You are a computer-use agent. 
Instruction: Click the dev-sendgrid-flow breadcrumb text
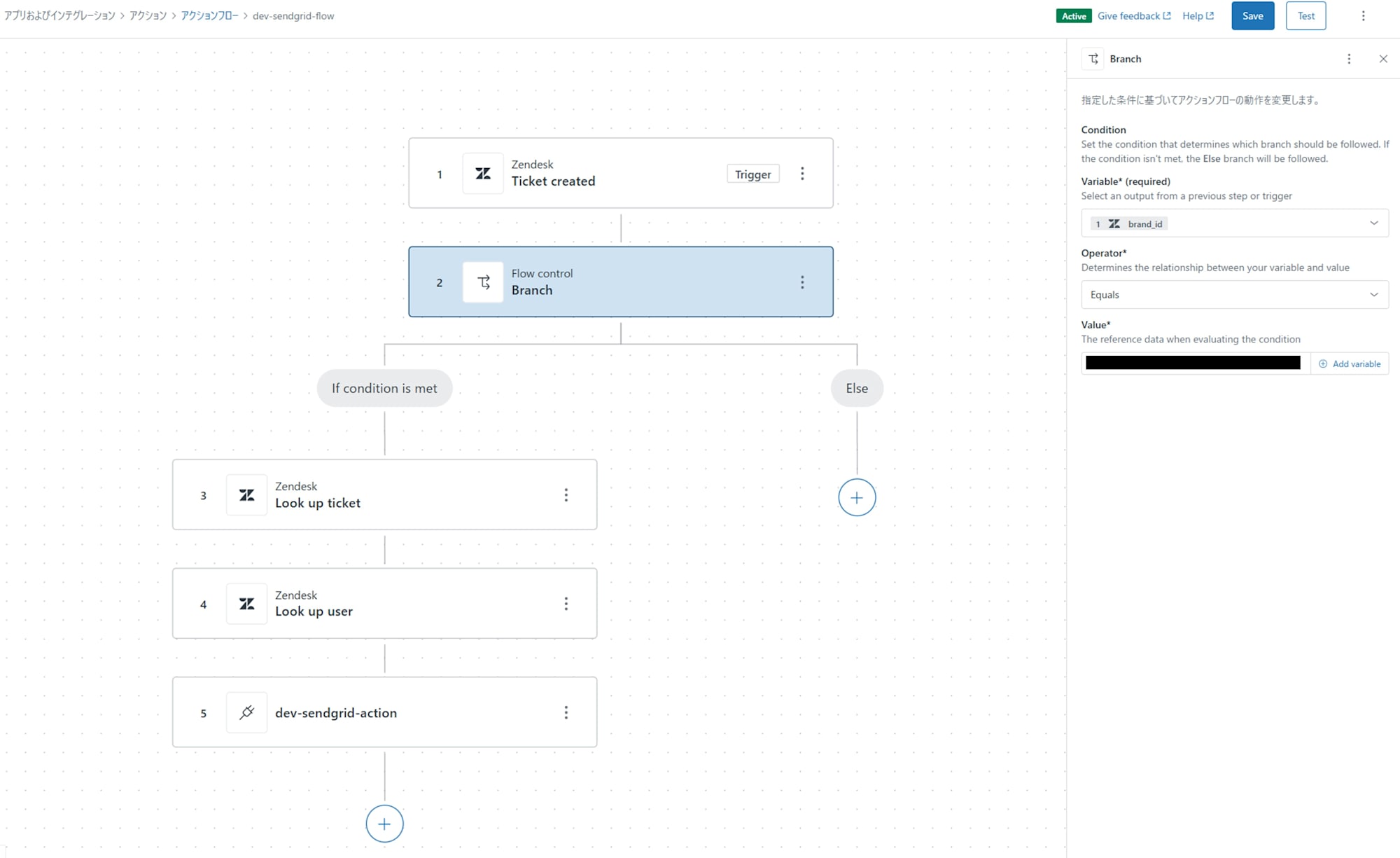click(x=293, y=16)
